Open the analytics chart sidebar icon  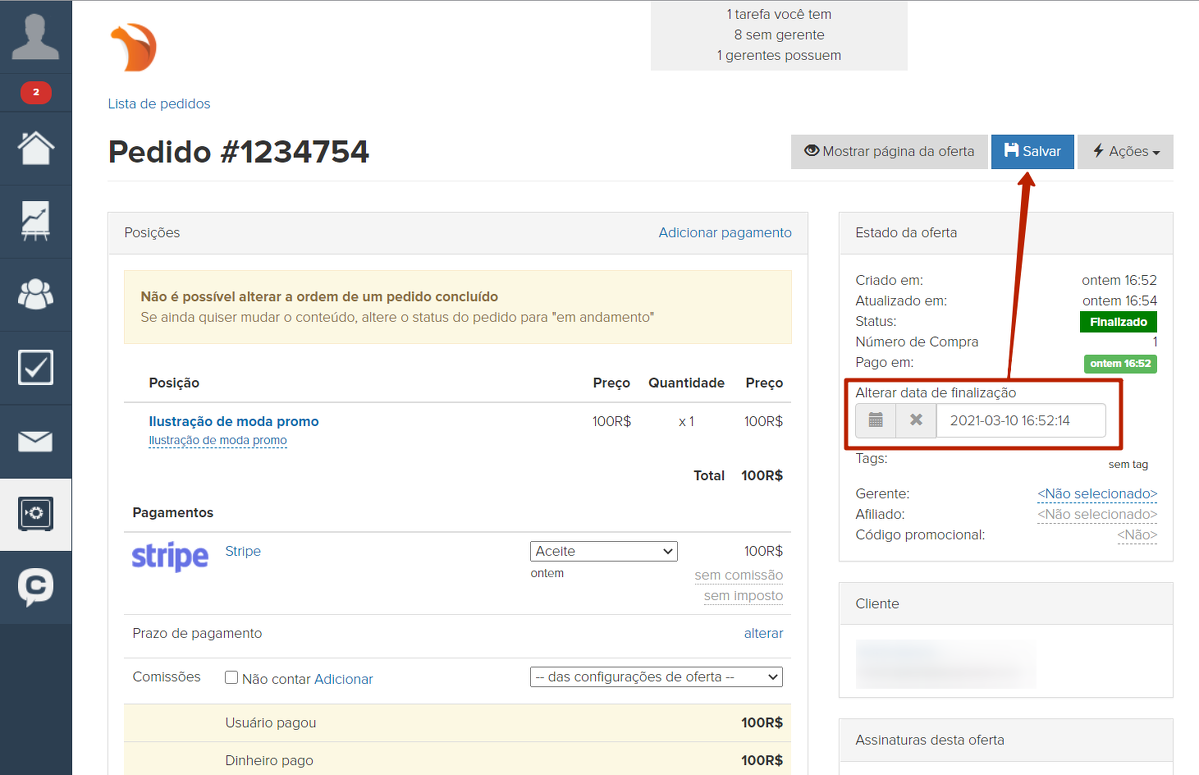click(x=35, y=222)
